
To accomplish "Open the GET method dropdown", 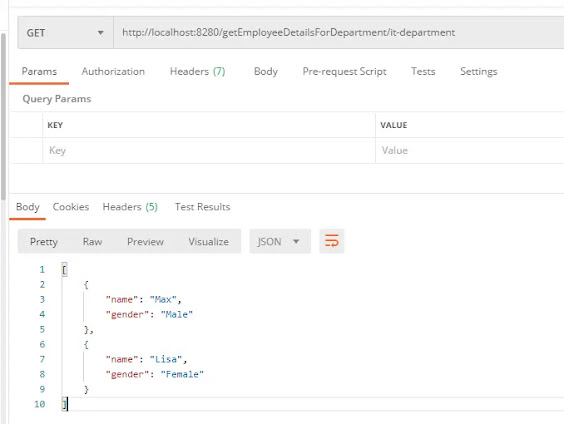I will [x=65, y=33].
